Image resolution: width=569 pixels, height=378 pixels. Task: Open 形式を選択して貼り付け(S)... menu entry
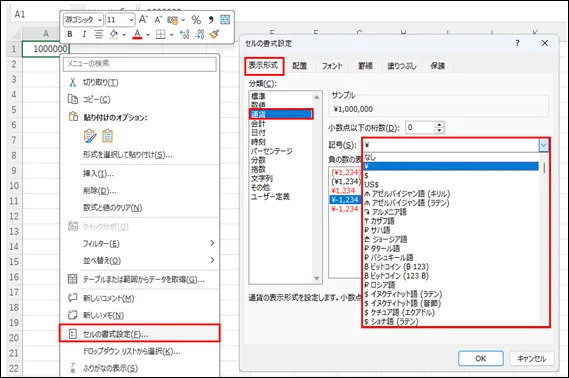coord(140,155)
